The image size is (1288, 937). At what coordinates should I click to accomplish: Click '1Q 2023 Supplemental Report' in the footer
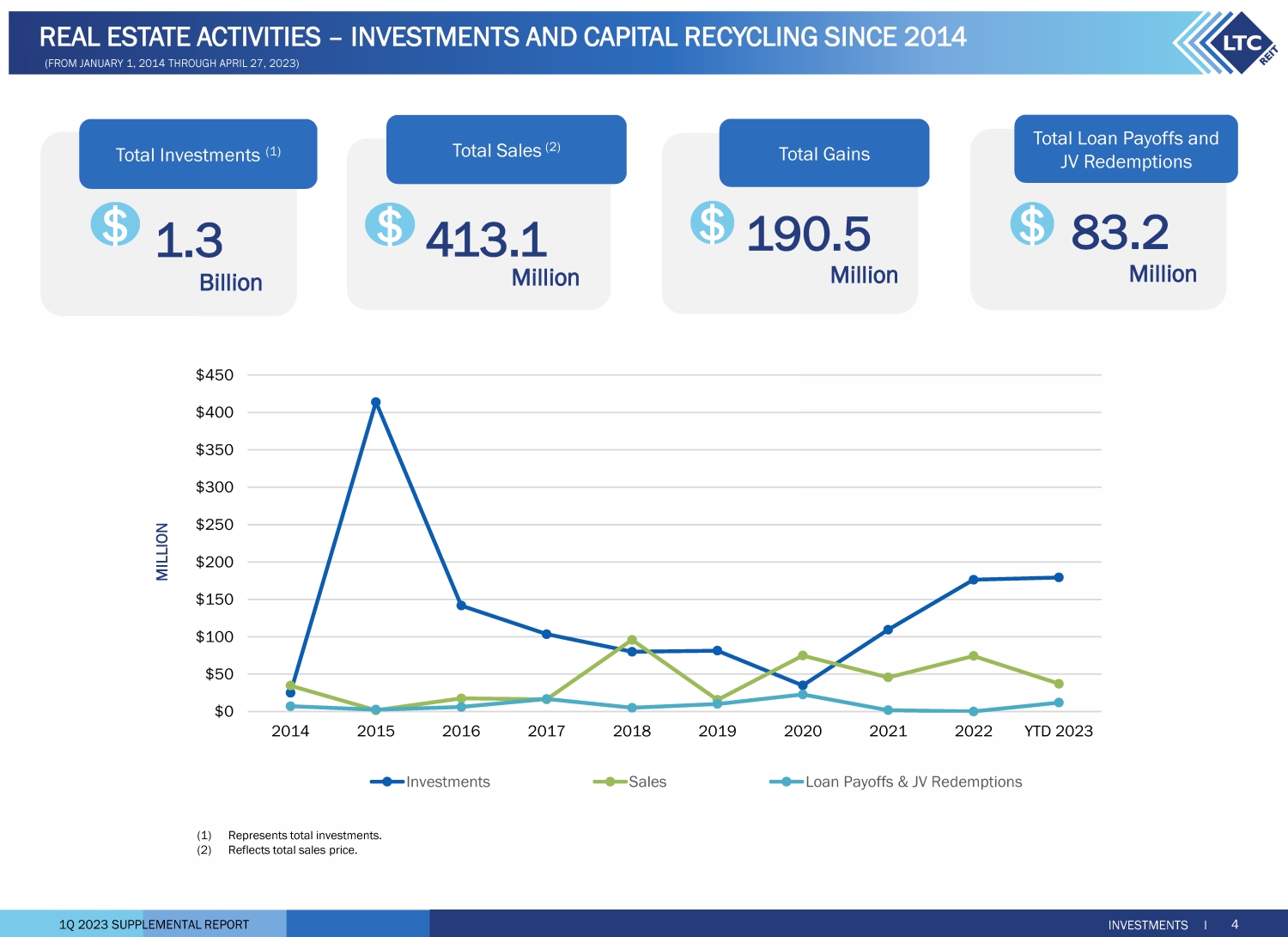pos(154,924)
